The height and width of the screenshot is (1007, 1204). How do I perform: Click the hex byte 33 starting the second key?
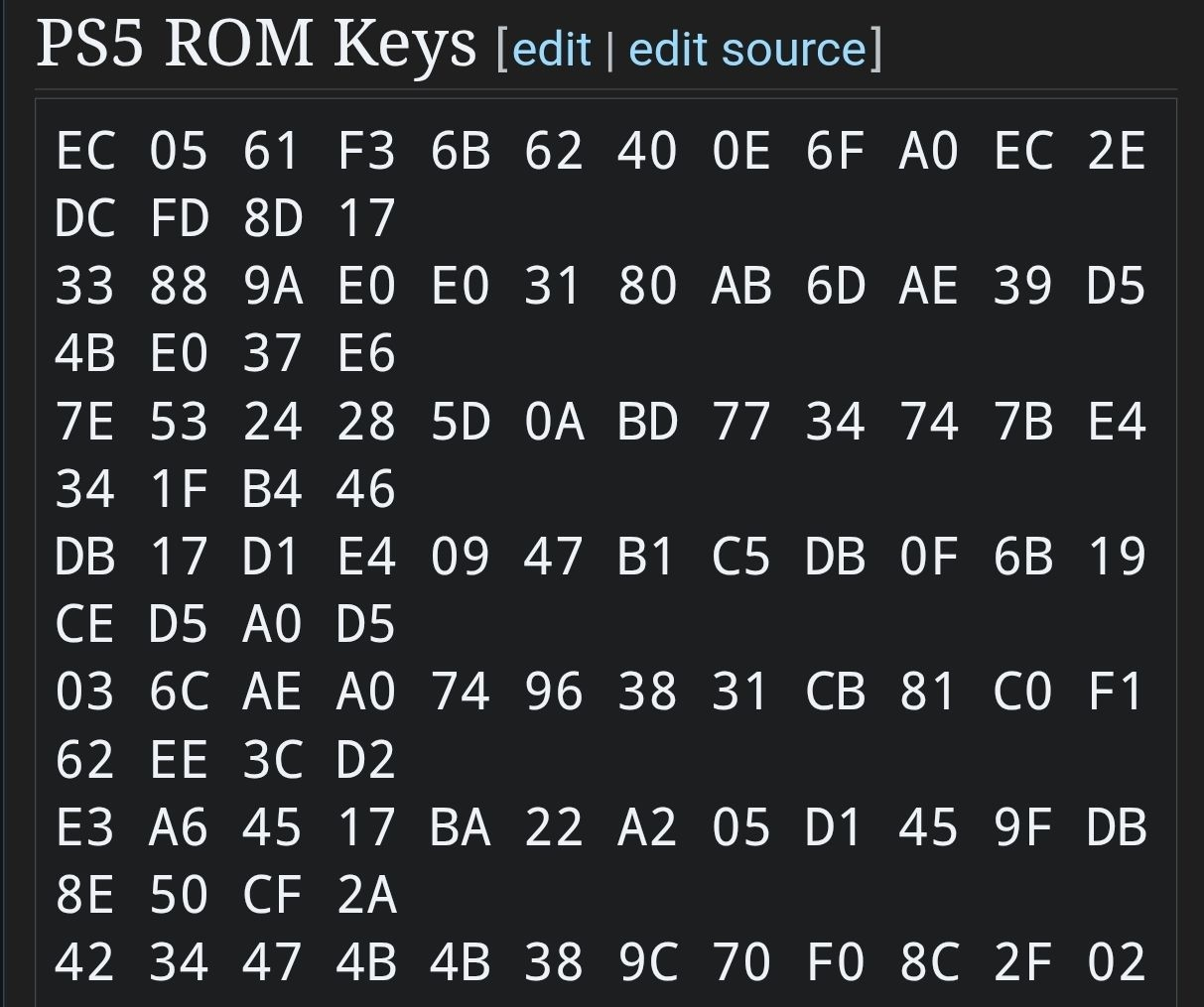pyautogui.click(x=84, y=288)
